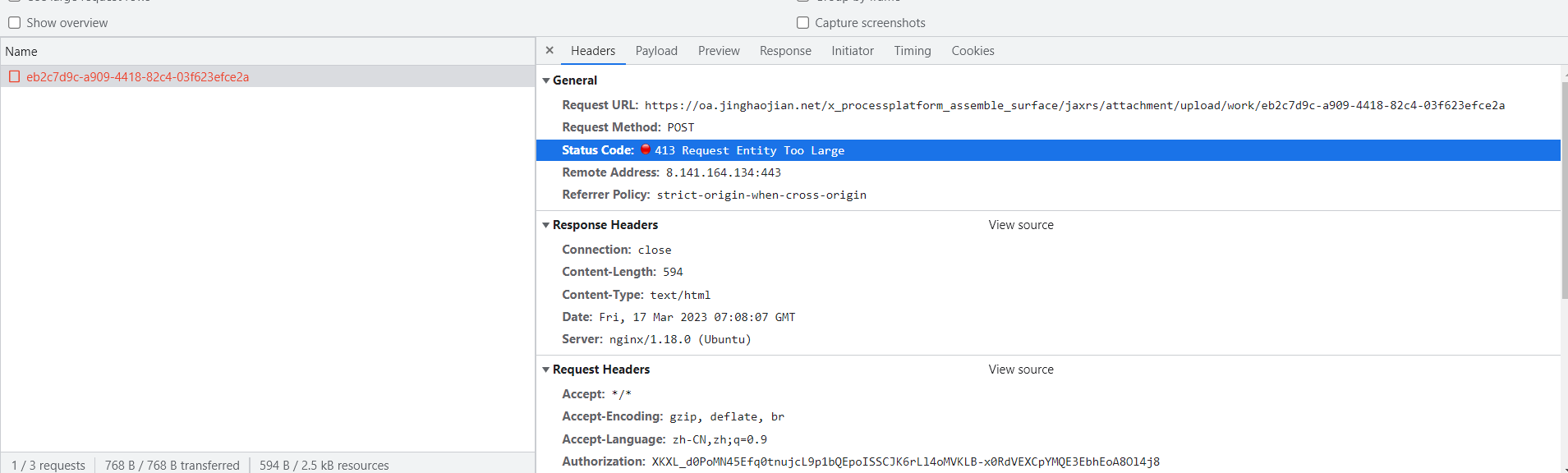Switch to the Payload tab
This screenshot has width=1568, height=473.
[x=656, y=51]
